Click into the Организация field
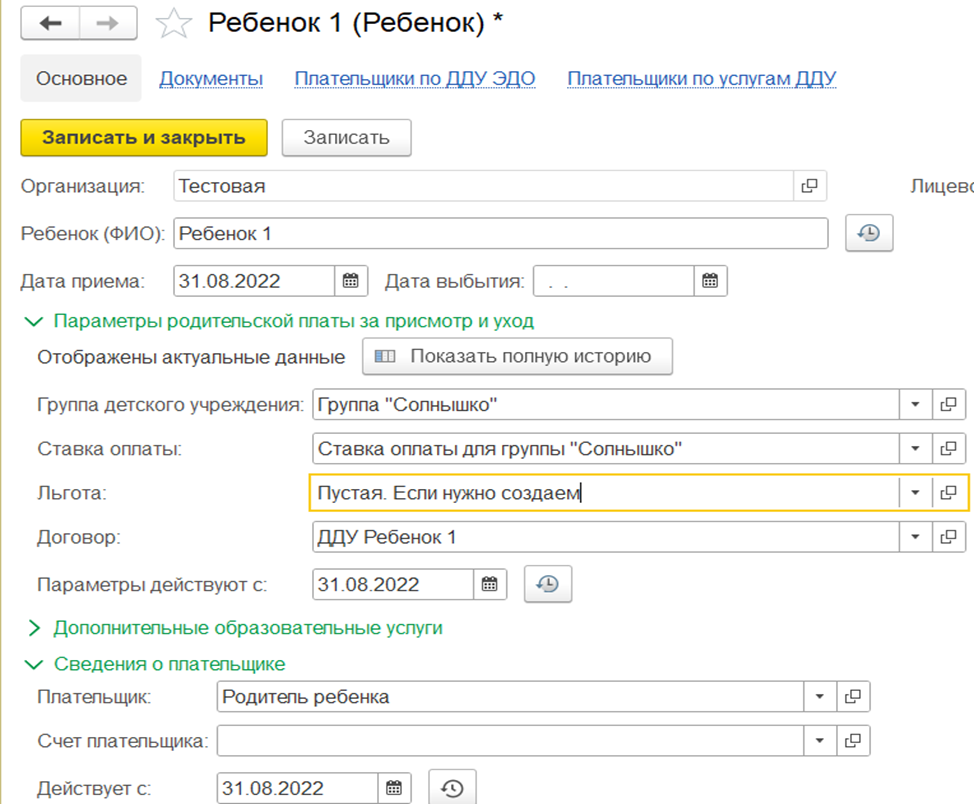Screen dimensions: 974x804 point(484,186)
